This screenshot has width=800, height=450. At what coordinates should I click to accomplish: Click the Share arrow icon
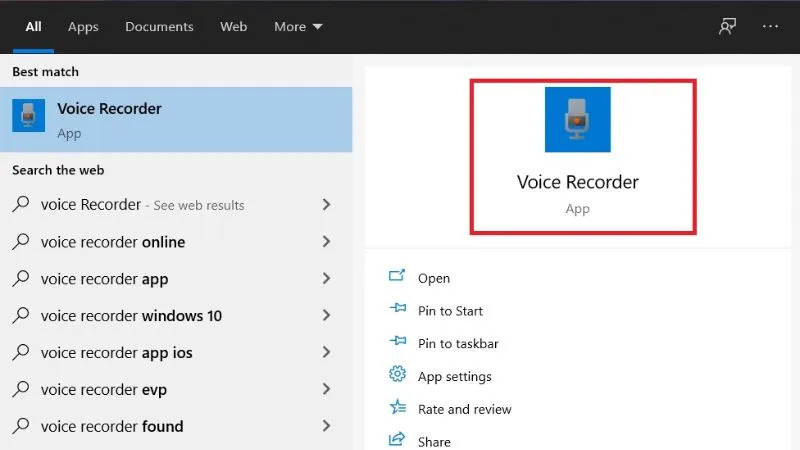point(397,440)
